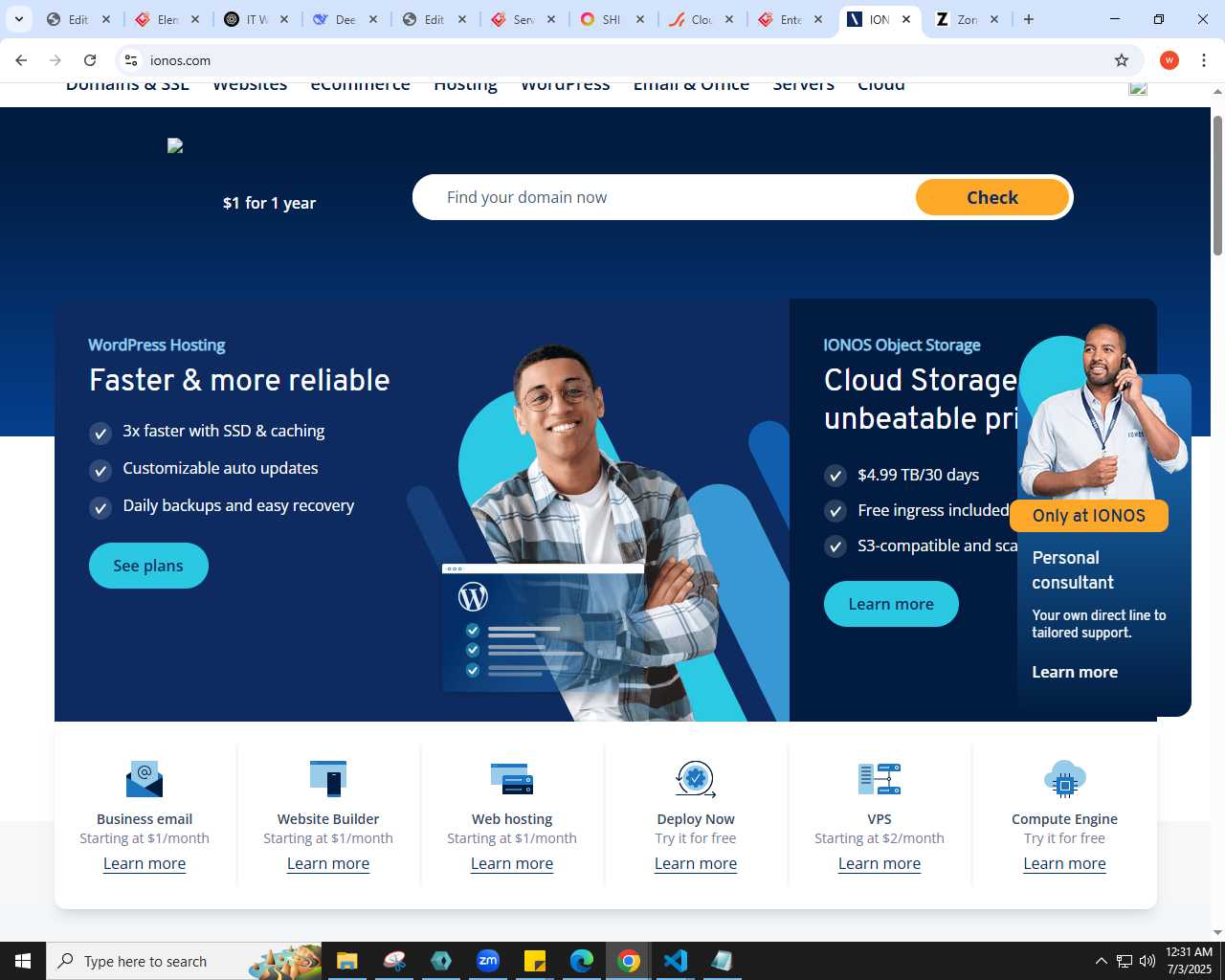Open Learn more under Website Builder
Screen dimensions: 1225x980
coord(328,863)
